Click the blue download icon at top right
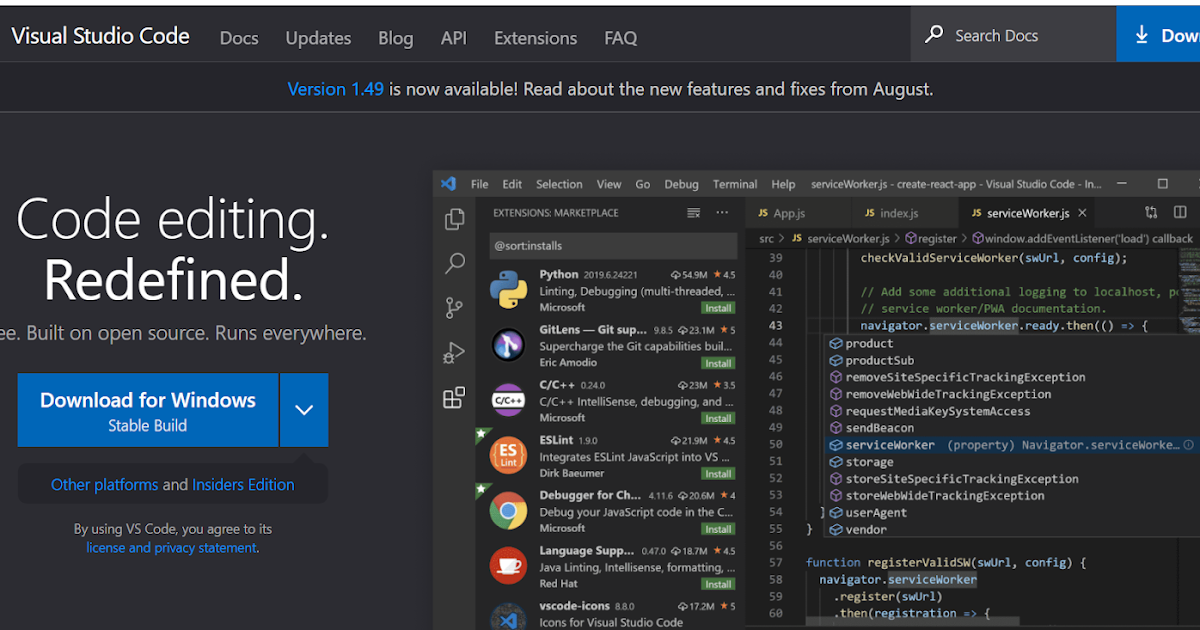This screenshot has width=1200, height=630. 1141,33
